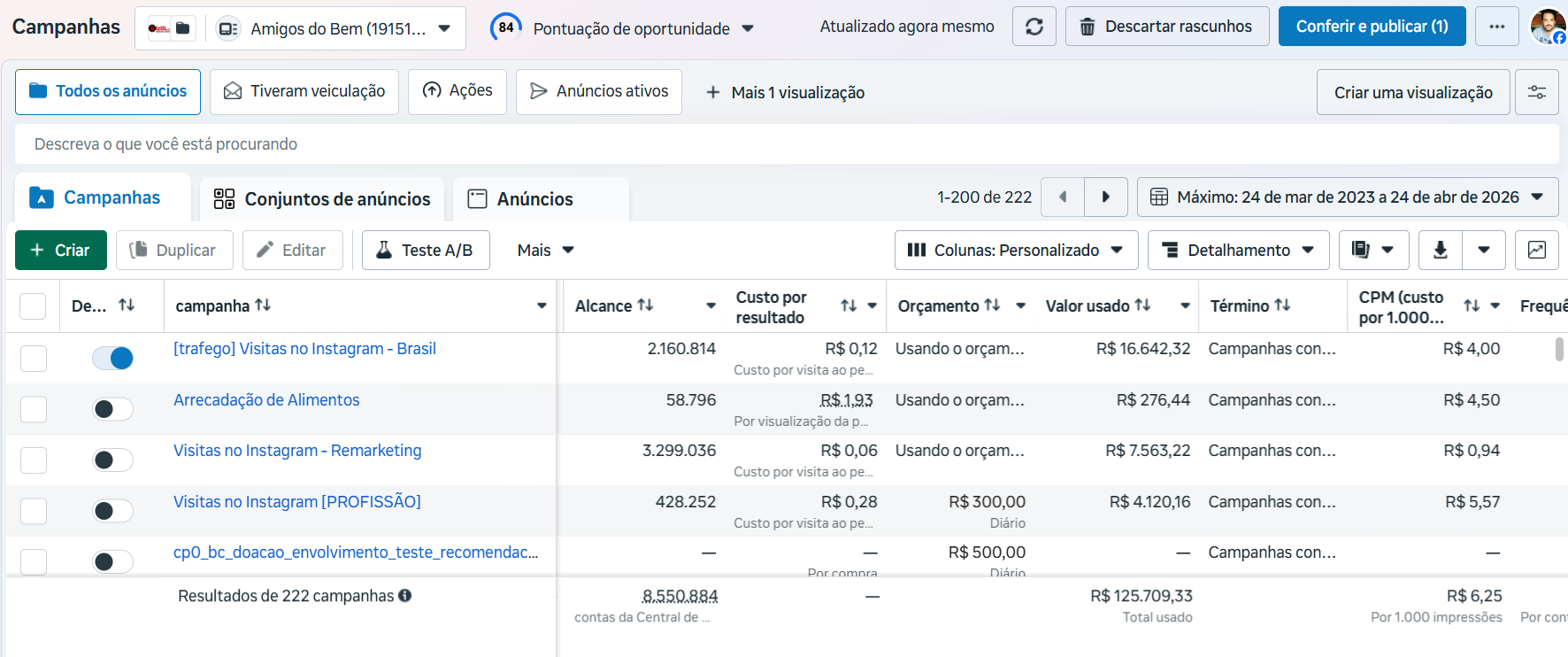This screenshot has width=1568, height=657.
Task: Open the Colunas: Personalizado dropdown
Action: 1015,251
